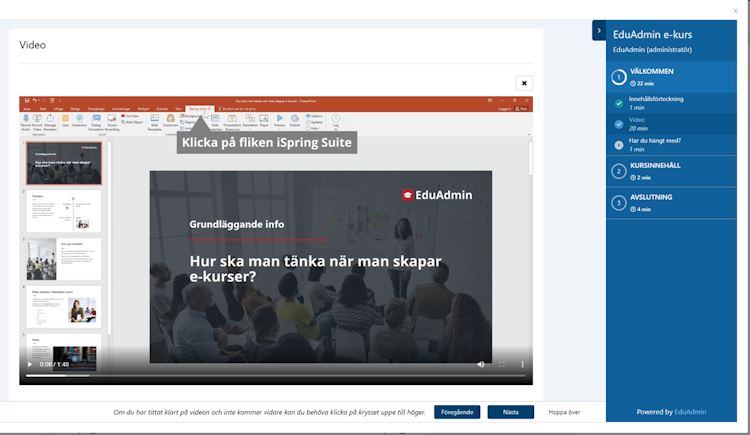
Task: Click the blue checkmark beside Video
Action: pos(618,124)
